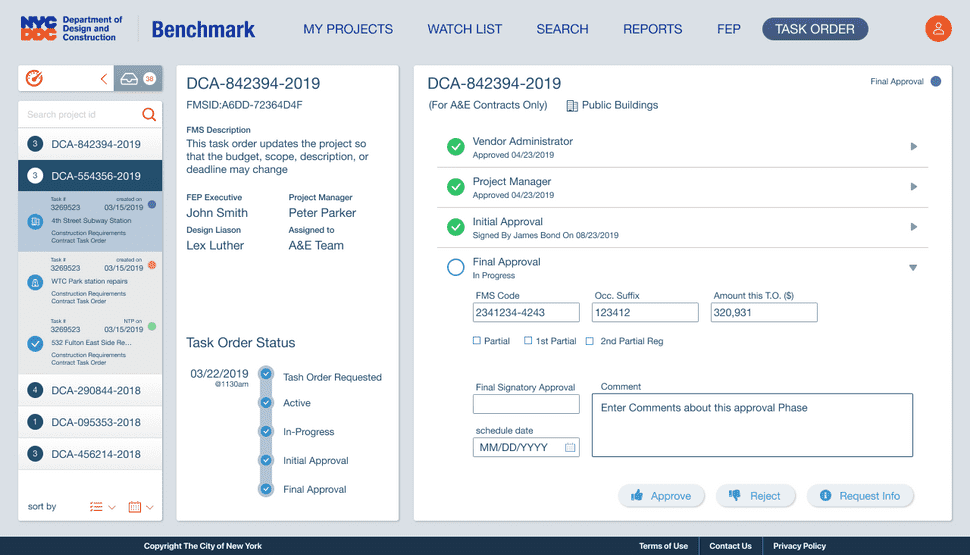Collapse sidebar with the orange left chevron
The width and height of the screenshot is (970, 555).
coord(104,79)
